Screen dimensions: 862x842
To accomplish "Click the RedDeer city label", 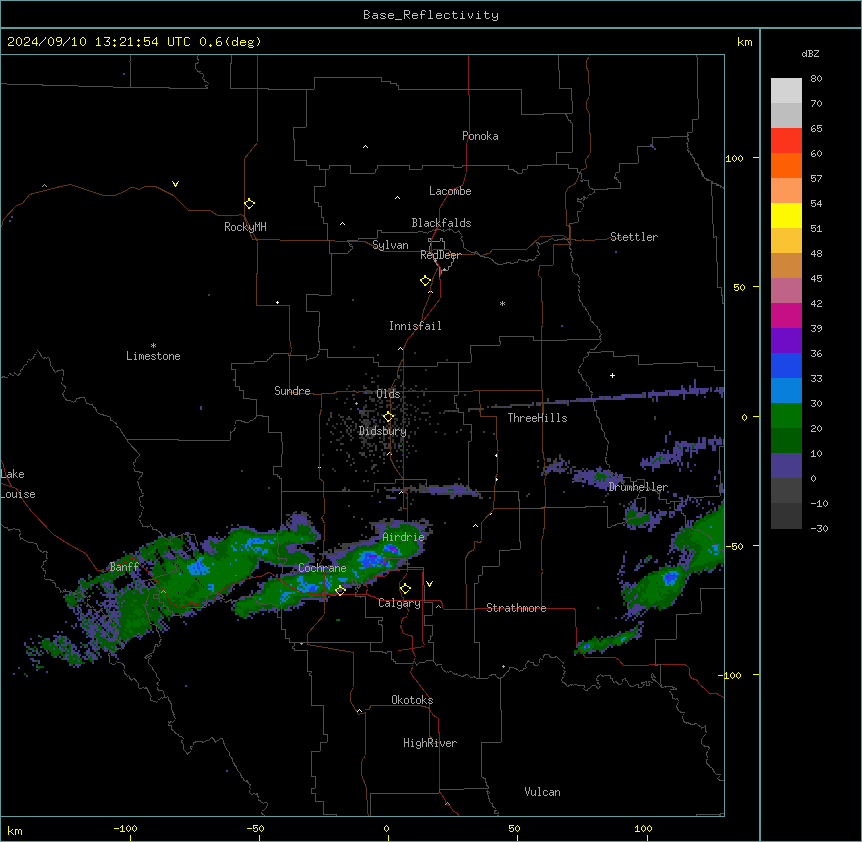I will tap(440, 255).
